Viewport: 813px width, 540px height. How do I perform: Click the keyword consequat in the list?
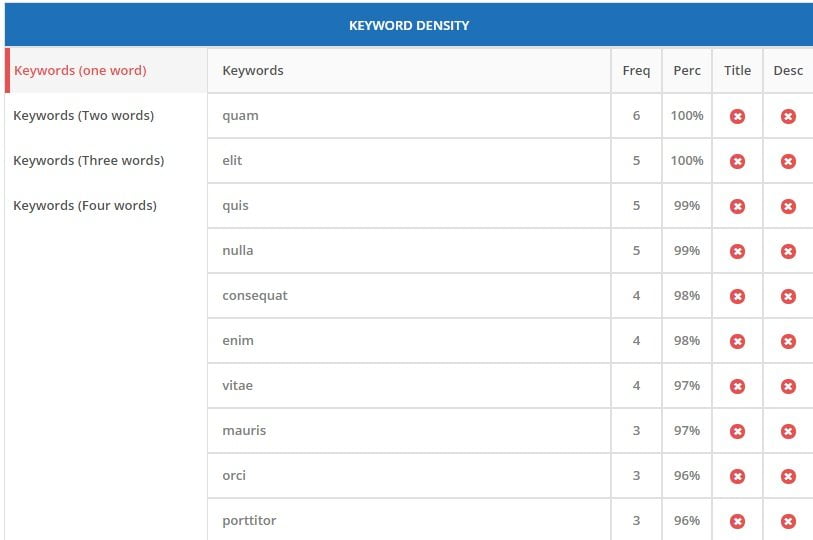[255, 296]
